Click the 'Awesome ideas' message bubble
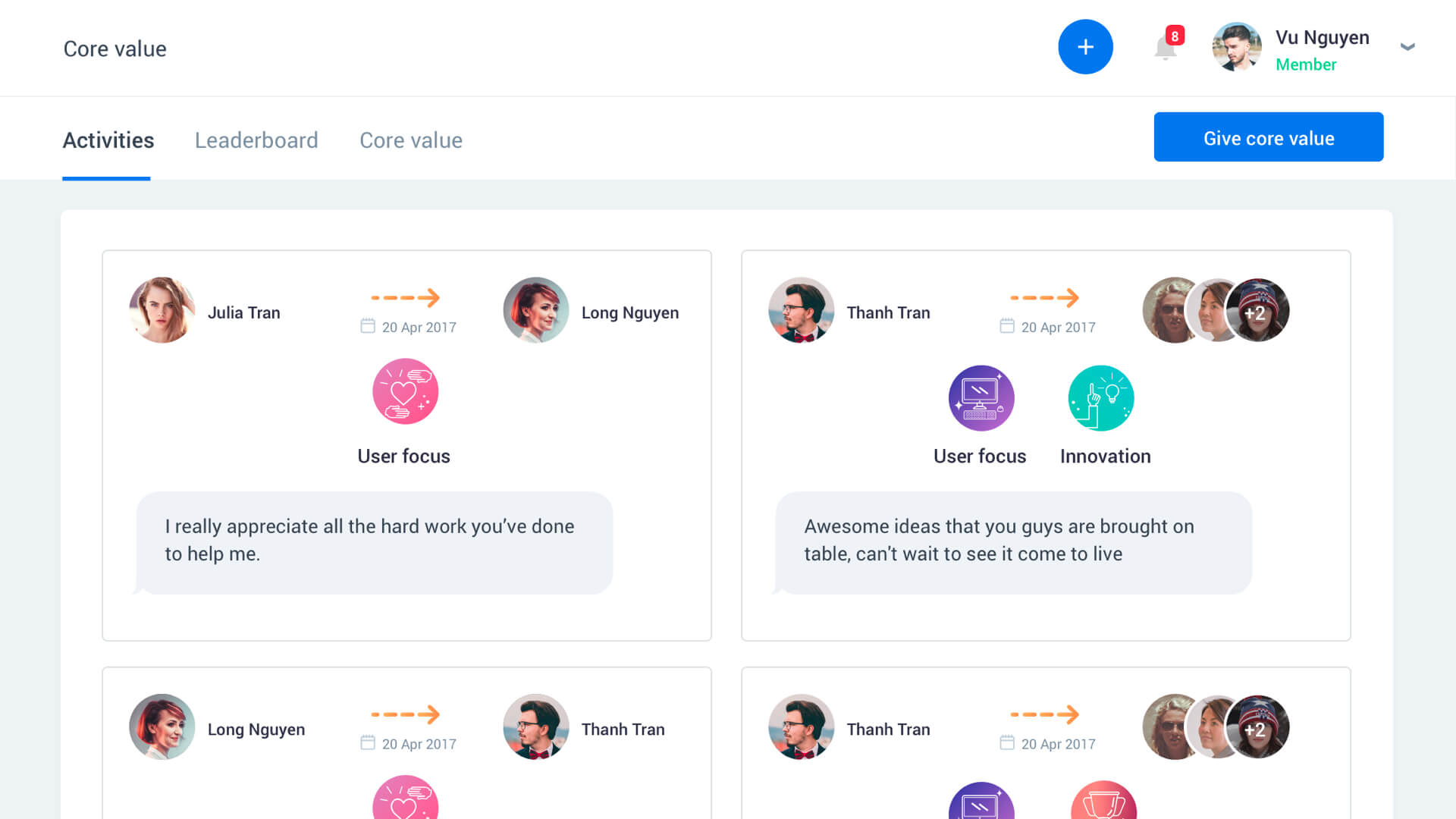 coord(1013,542)
